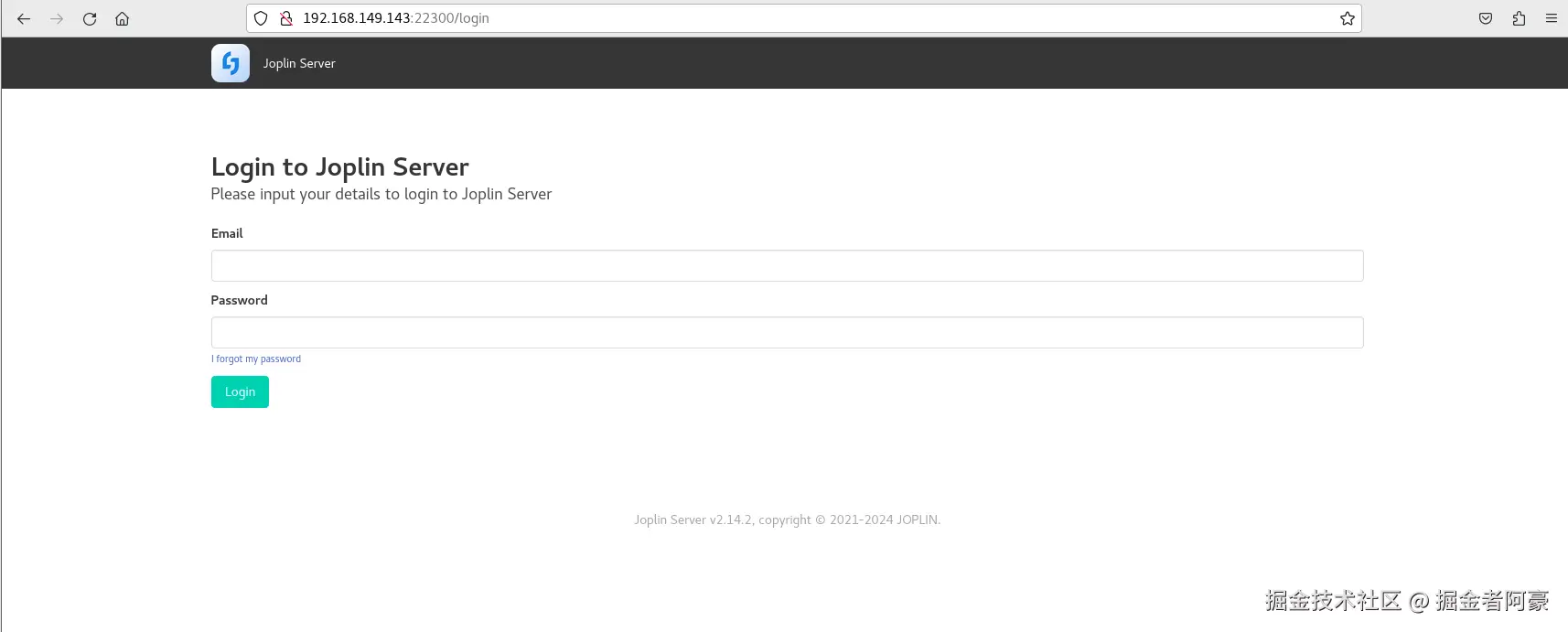Click the Joplin Server header title

(299, 63)
